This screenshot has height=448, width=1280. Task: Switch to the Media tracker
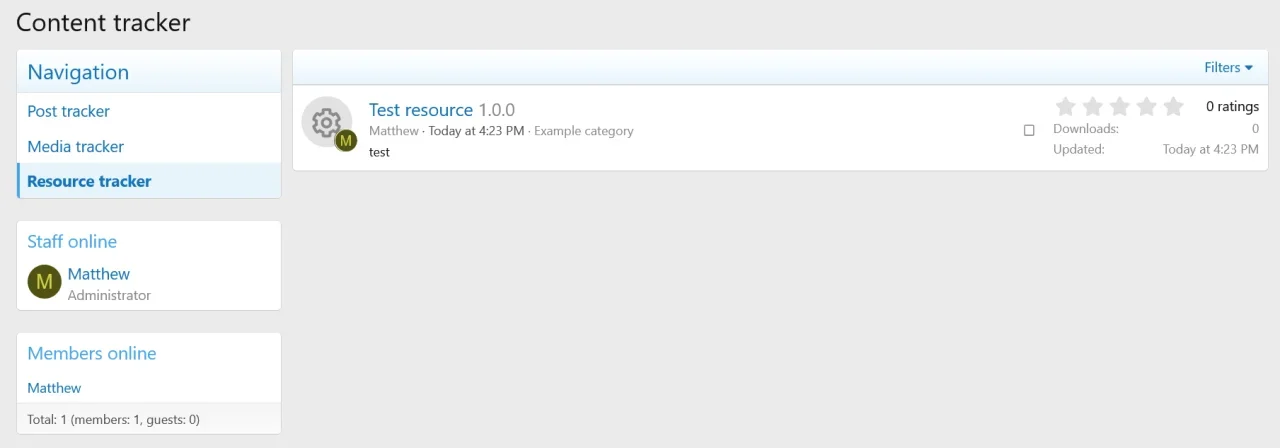click(x=76, y=146)
